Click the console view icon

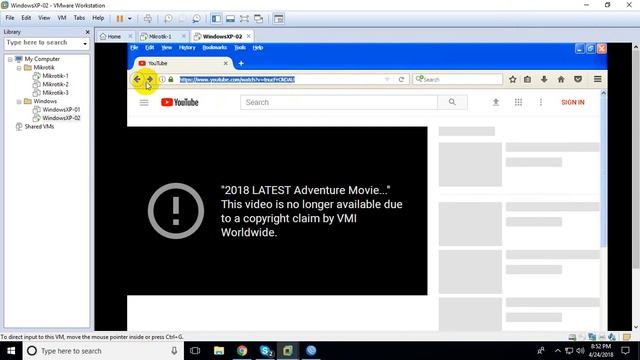pos(278,18)
